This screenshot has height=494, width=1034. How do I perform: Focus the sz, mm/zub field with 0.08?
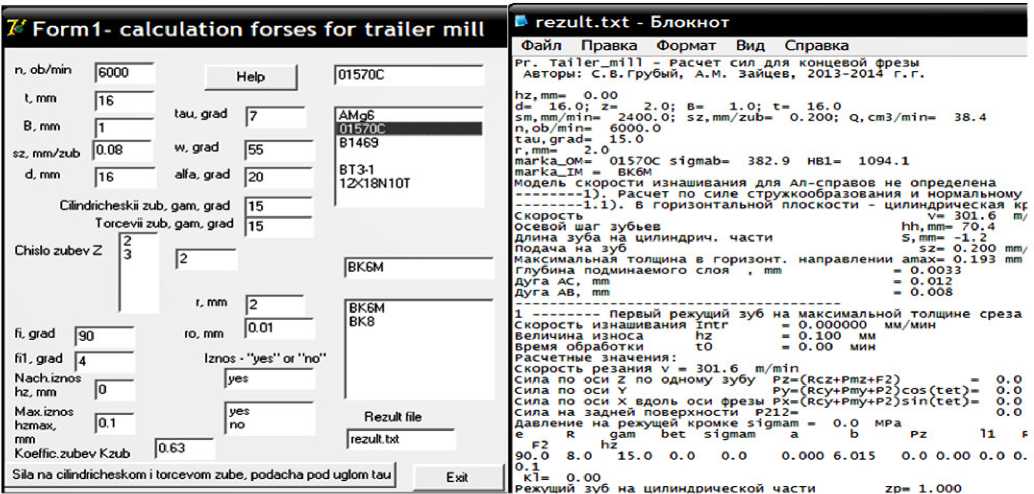click(x=123, y=151)
